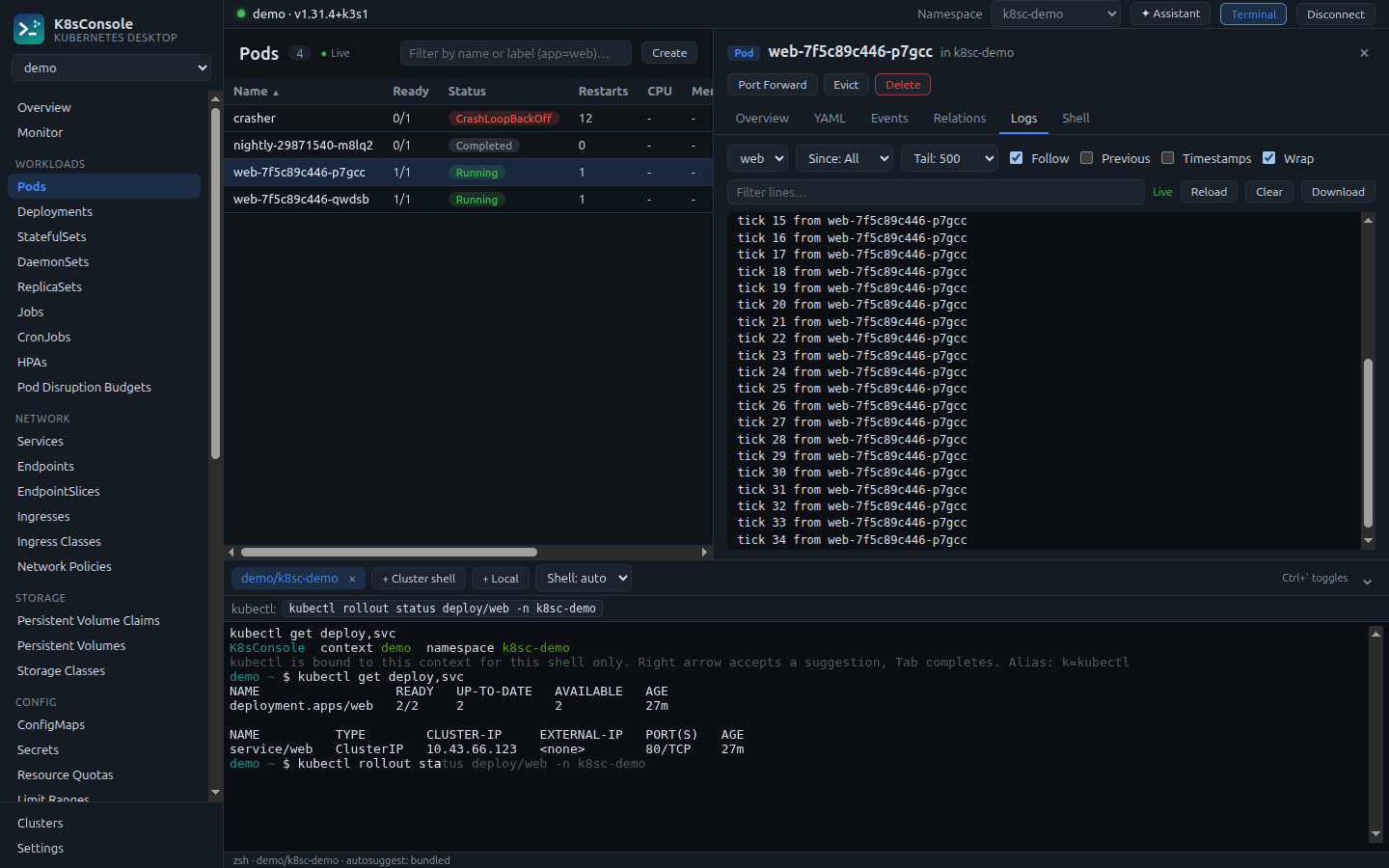The image size is (1389, 868).
Task: Collapse the terminal panel with chevron
Action: coord(1367,581)
